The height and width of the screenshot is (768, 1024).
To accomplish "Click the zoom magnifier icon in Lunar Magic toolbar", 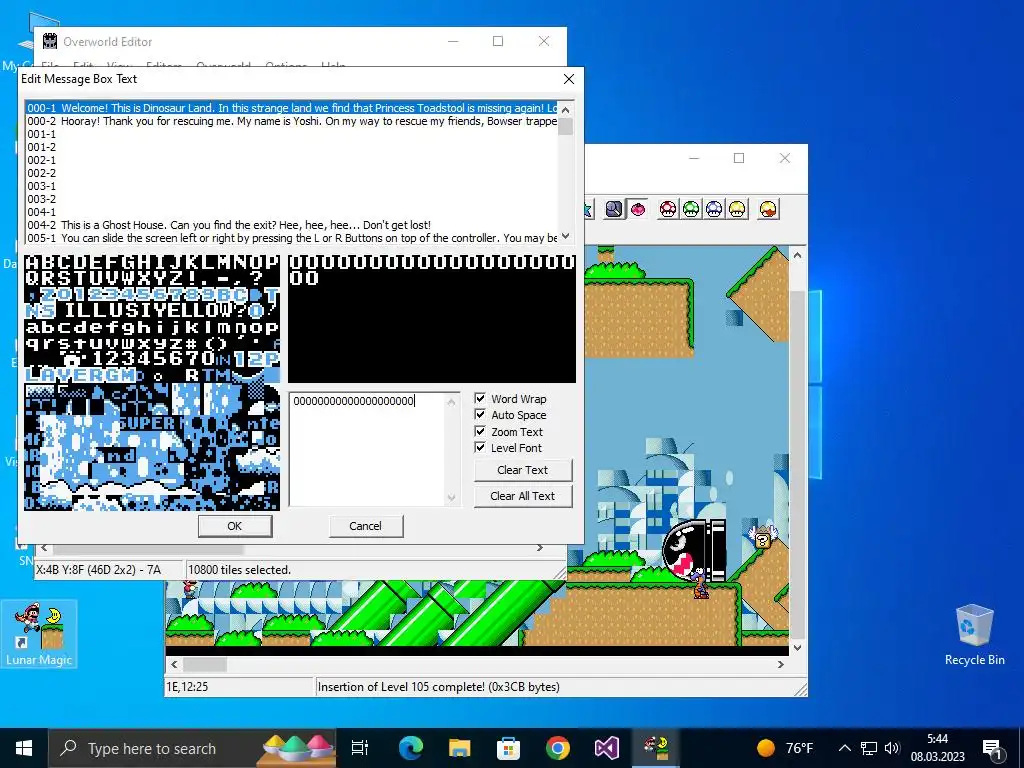I will [x=615, y=209].
